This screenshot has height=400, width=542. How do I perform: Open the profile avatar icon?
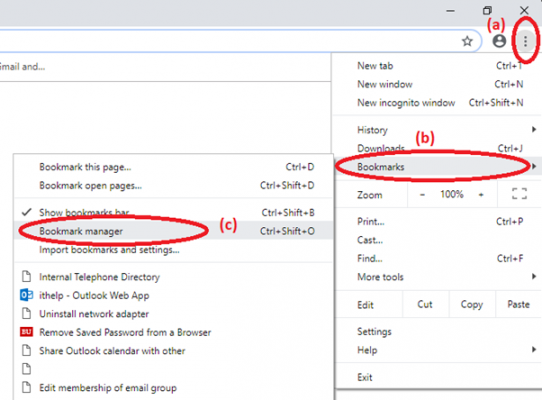[499, 41]
